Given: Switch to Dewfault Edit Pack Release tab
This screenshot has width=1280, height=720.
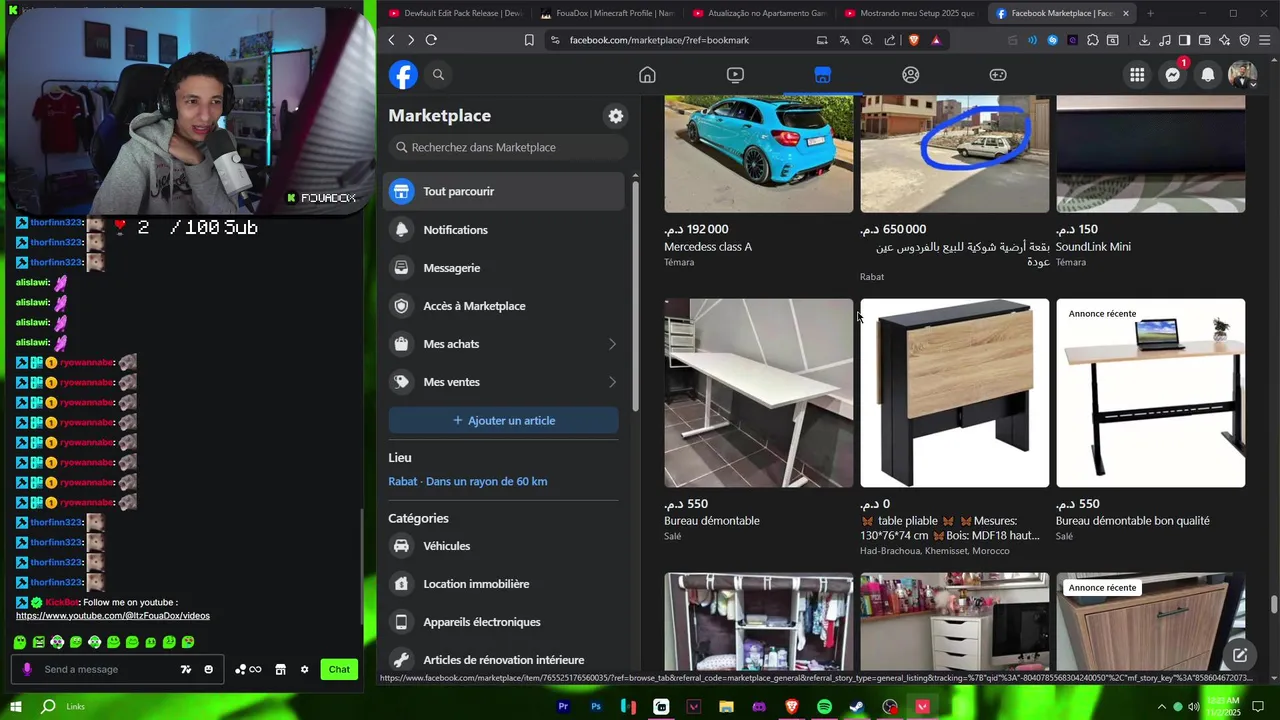Looking at the screenshot, I should pos(456,13).
